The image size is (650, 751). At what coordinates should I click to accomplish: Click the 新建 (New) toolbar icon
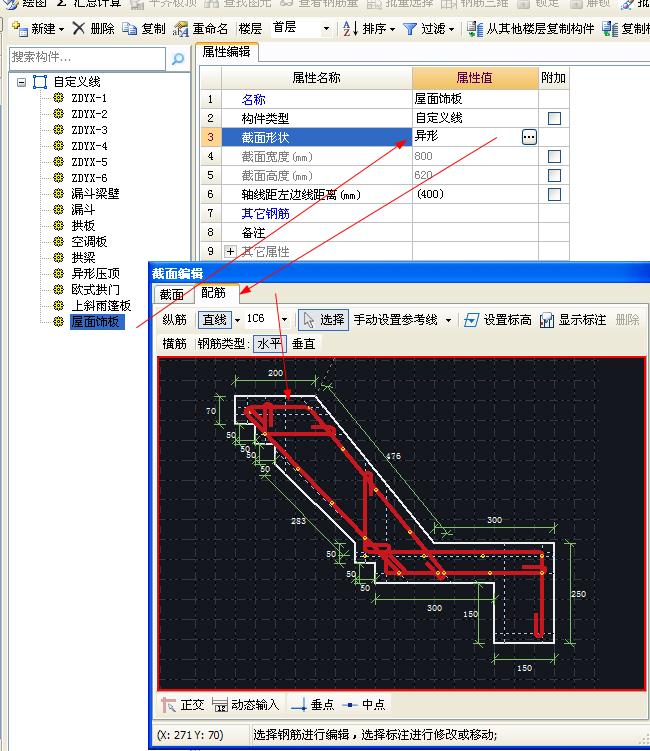20,29
